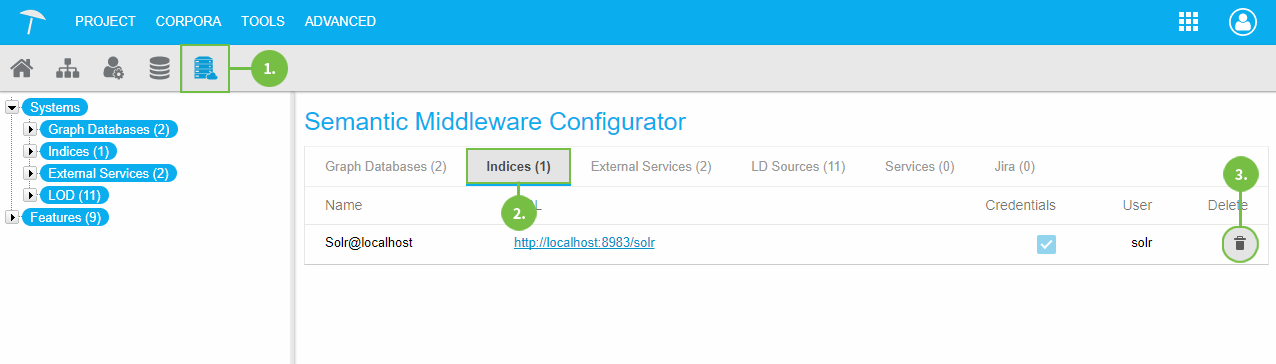1276x364 pixels.
Task: Open the apps grid icon
Action: click(1188, 22)
